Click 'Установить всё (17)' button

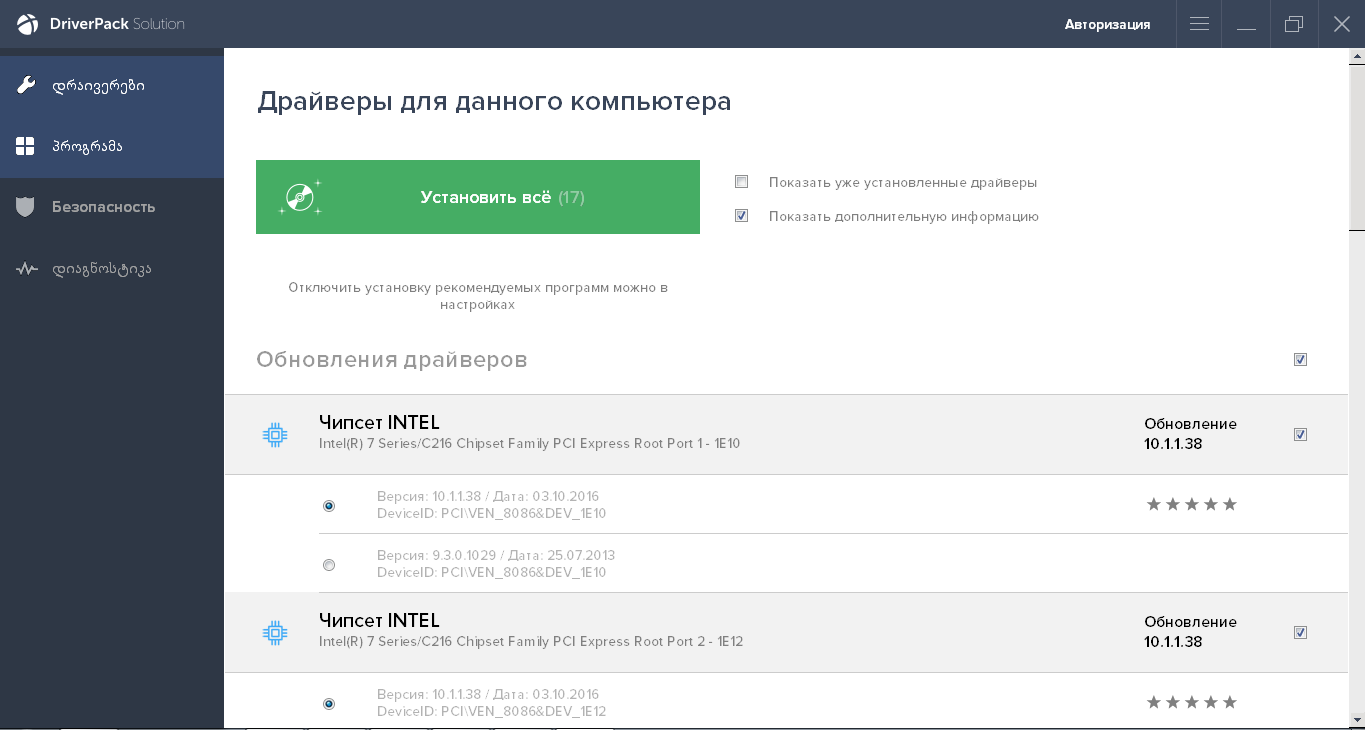[478, 197]
